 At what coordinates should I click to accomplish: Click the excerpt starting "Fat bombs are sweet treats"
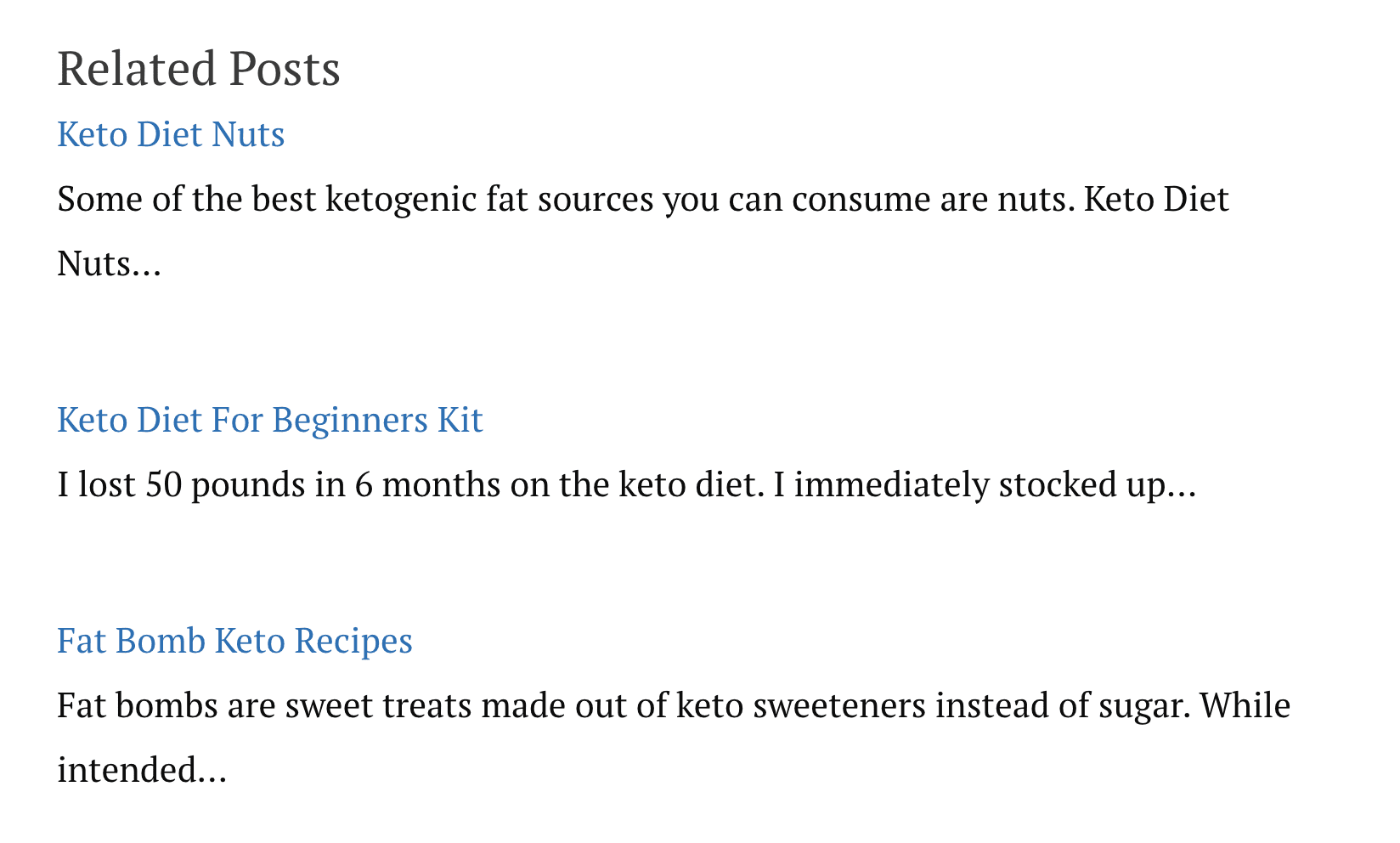(674, 738)
